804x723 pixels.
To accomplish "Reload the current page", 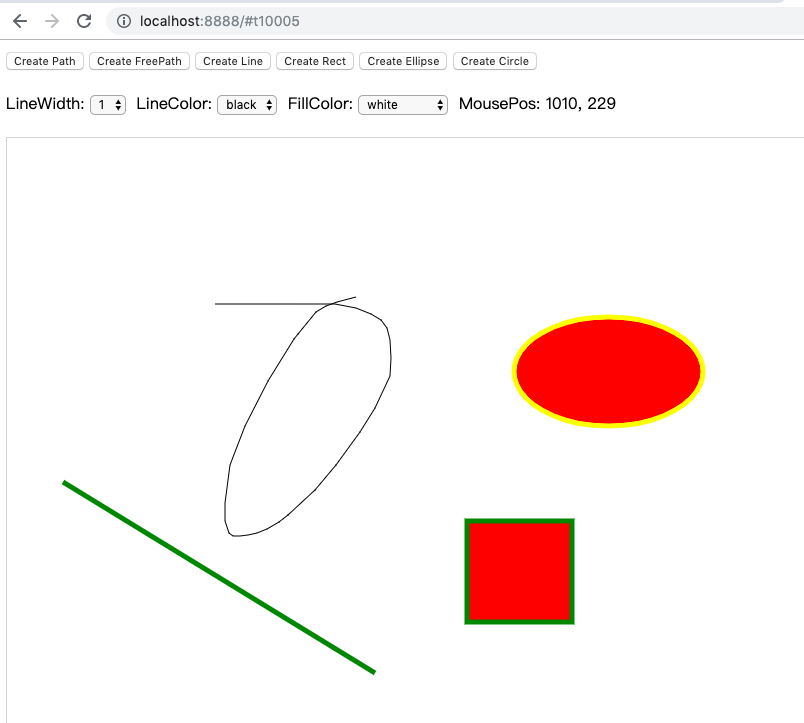I will coord(84,21).
